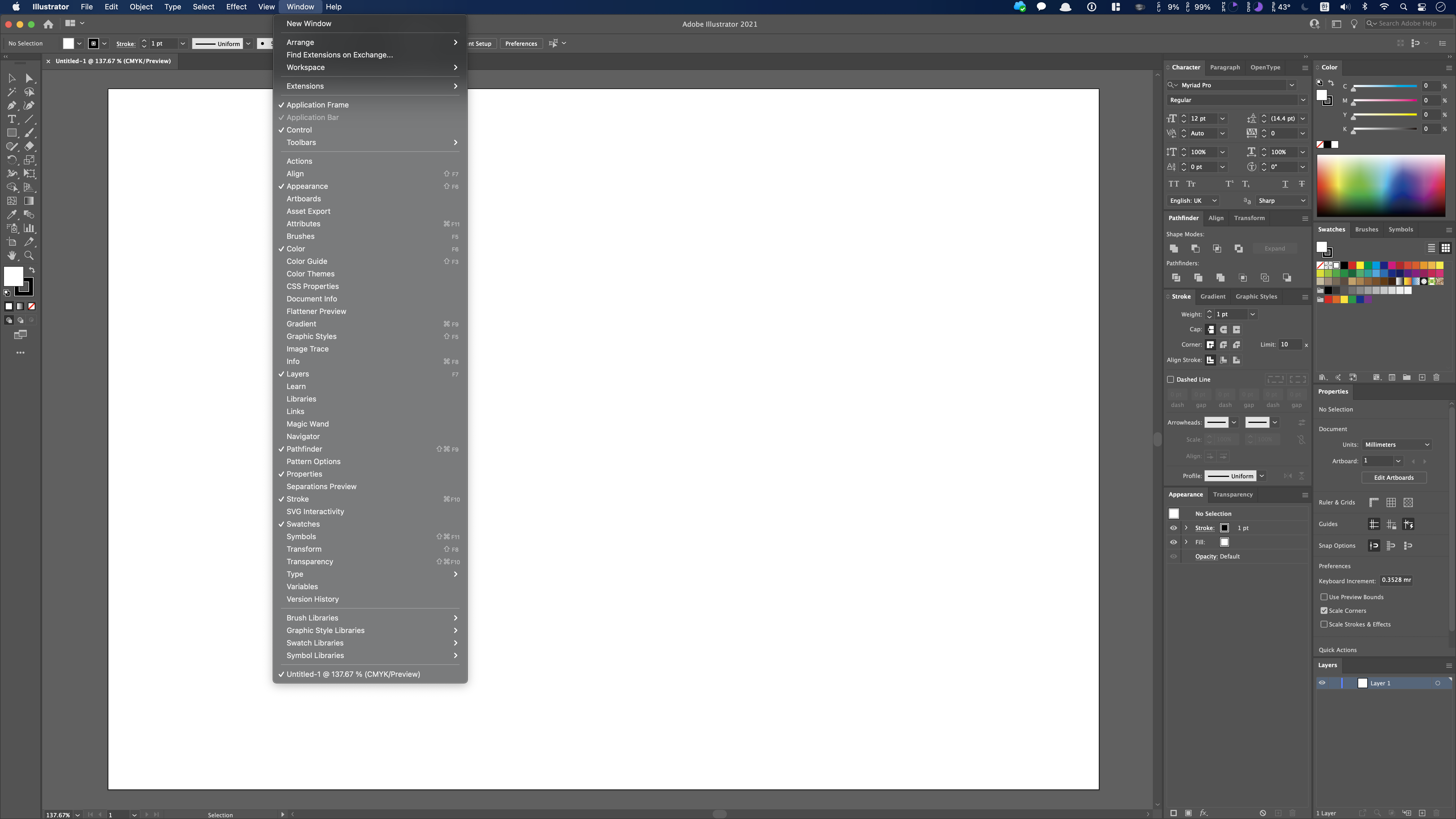
Task: Click the Keyboard Increment input field
Action: tap(1395, 580)
